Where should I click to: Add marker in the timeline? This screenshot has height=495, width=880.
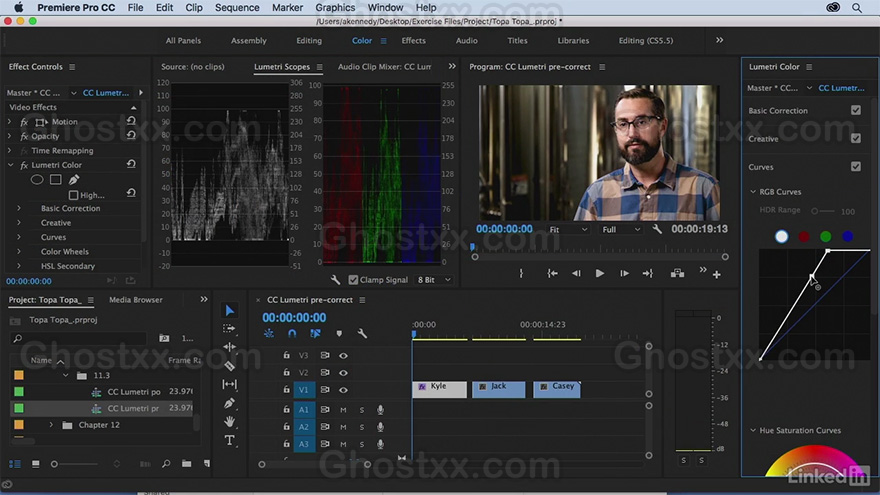point(339,333)
